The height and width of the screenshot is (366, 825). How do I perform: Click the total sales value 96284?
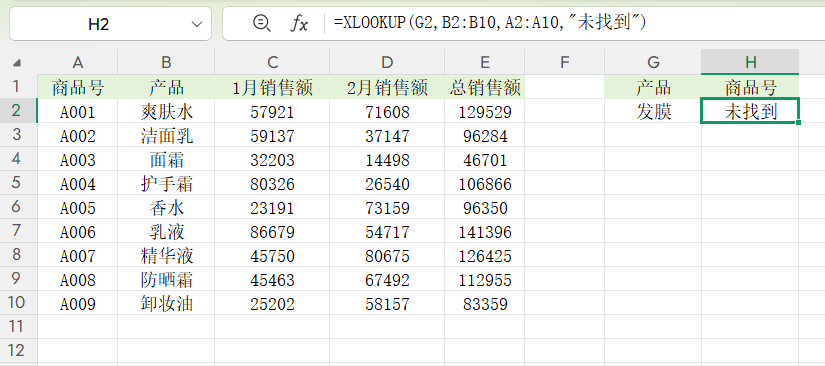485,136
